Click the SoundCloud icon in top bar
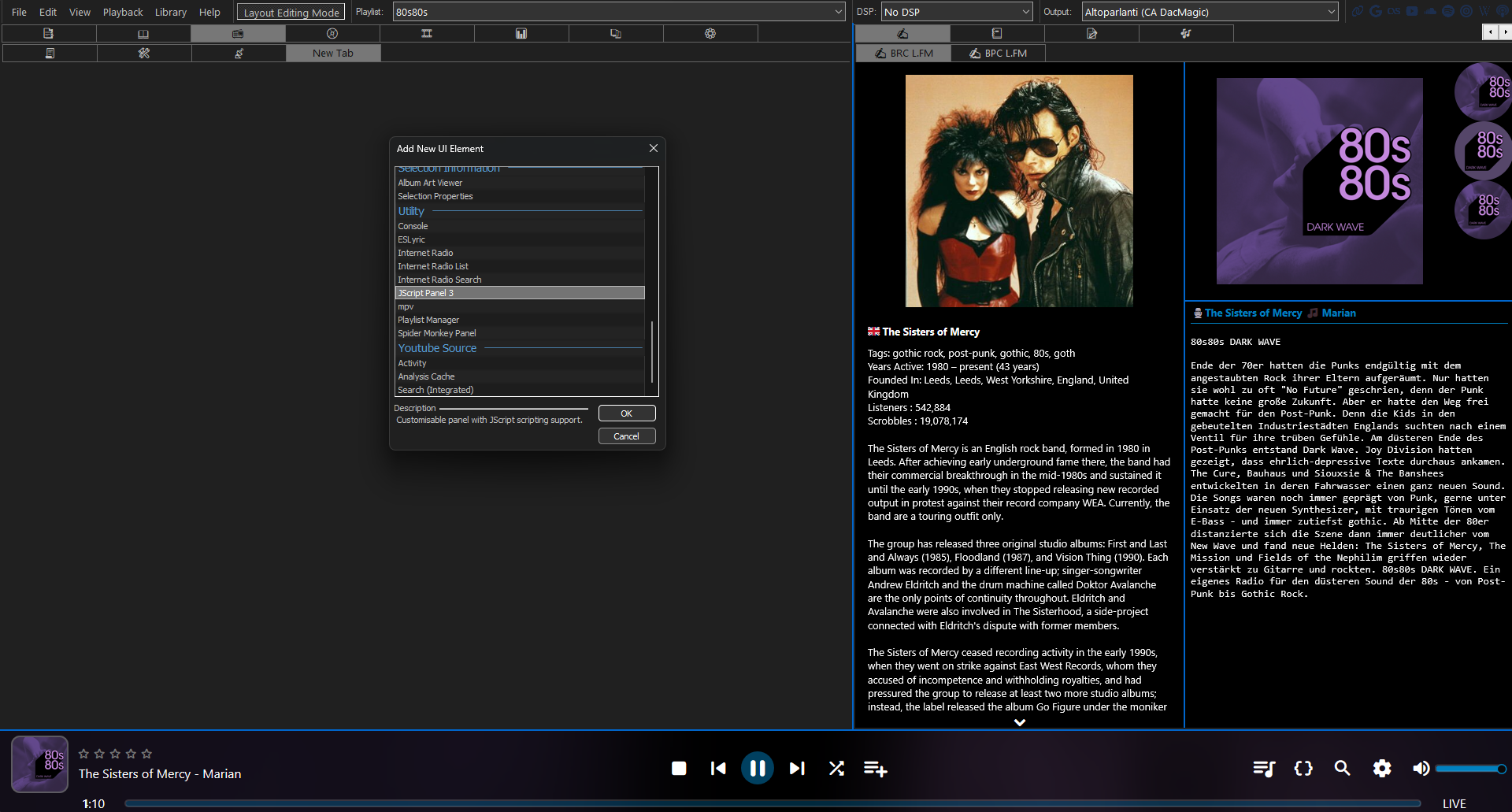Screen dimensions: 1512x812 click(x=1430, y=12)
